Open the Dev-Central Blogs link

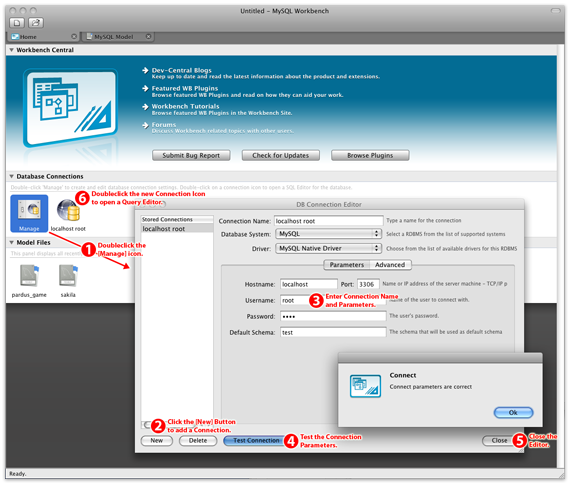point(181,70)
